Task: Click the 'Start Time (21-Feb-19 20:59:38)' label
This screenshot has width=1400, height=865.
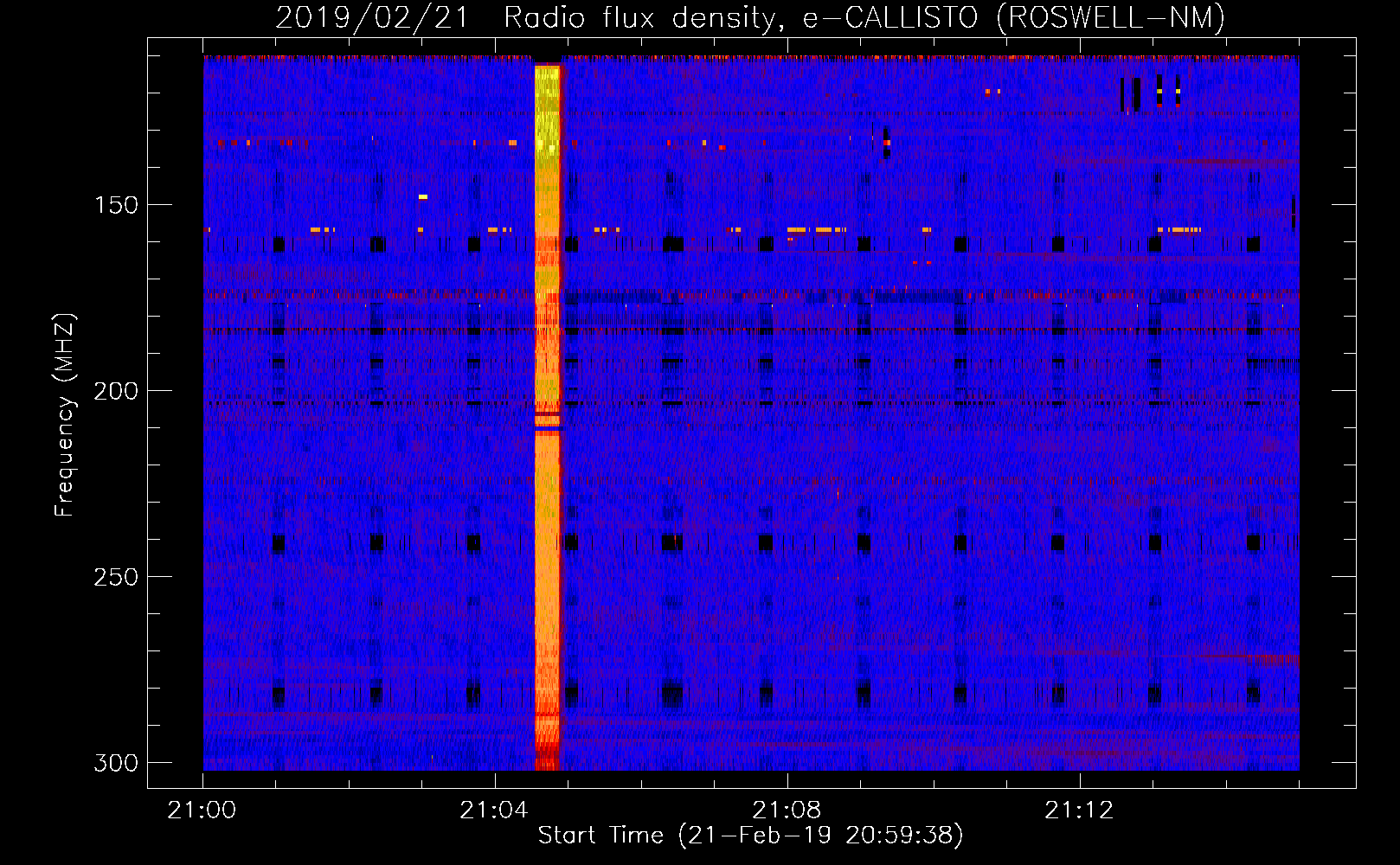Action: [750, 836]
